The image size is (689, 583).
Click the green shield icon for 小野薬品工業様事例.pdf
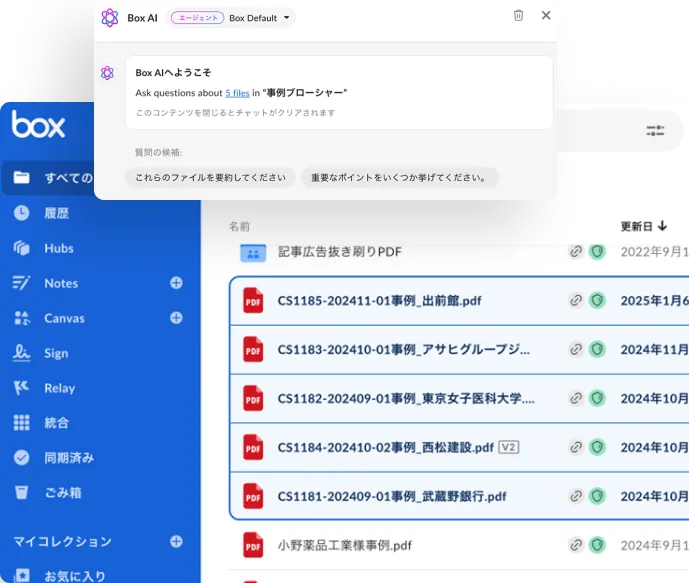click(x=597, y=545)
